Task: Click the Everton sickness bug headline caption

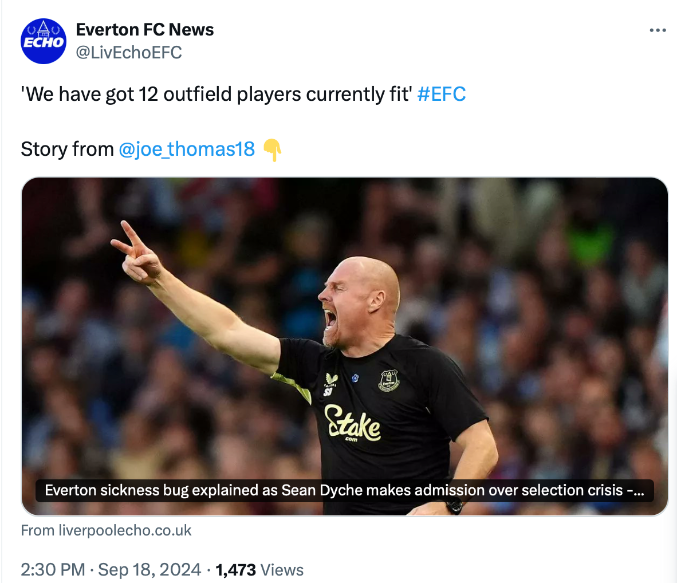Action: (344, 491)
